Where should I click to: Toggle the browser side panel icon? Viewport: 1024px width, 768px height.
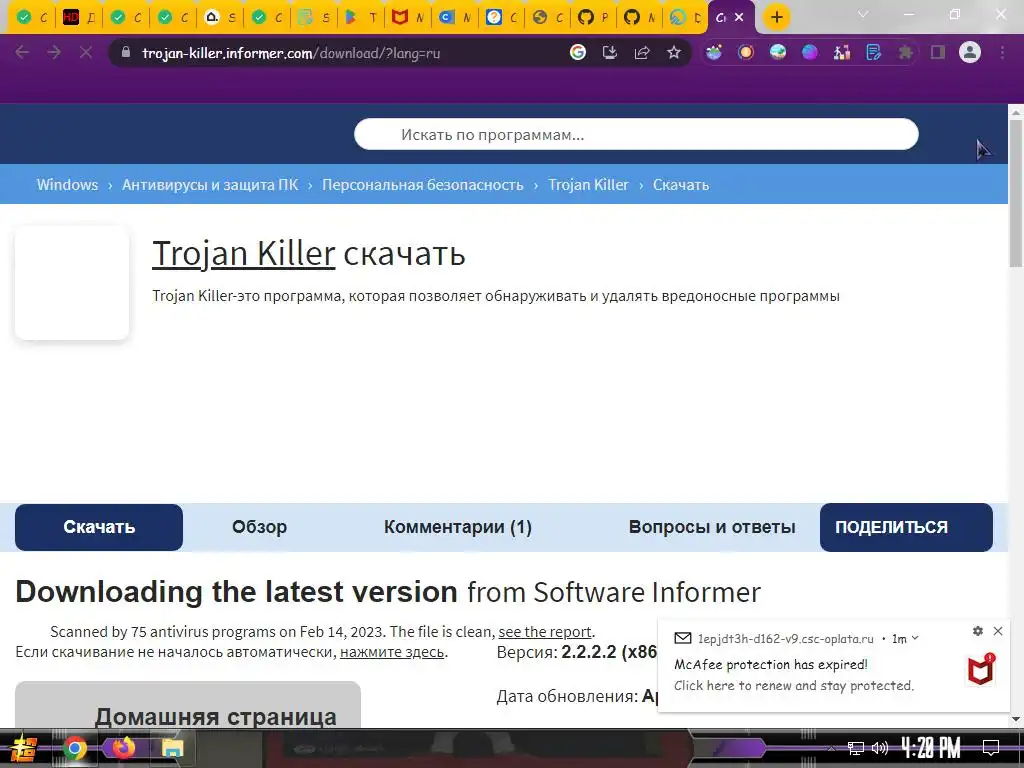coord(938,52)
